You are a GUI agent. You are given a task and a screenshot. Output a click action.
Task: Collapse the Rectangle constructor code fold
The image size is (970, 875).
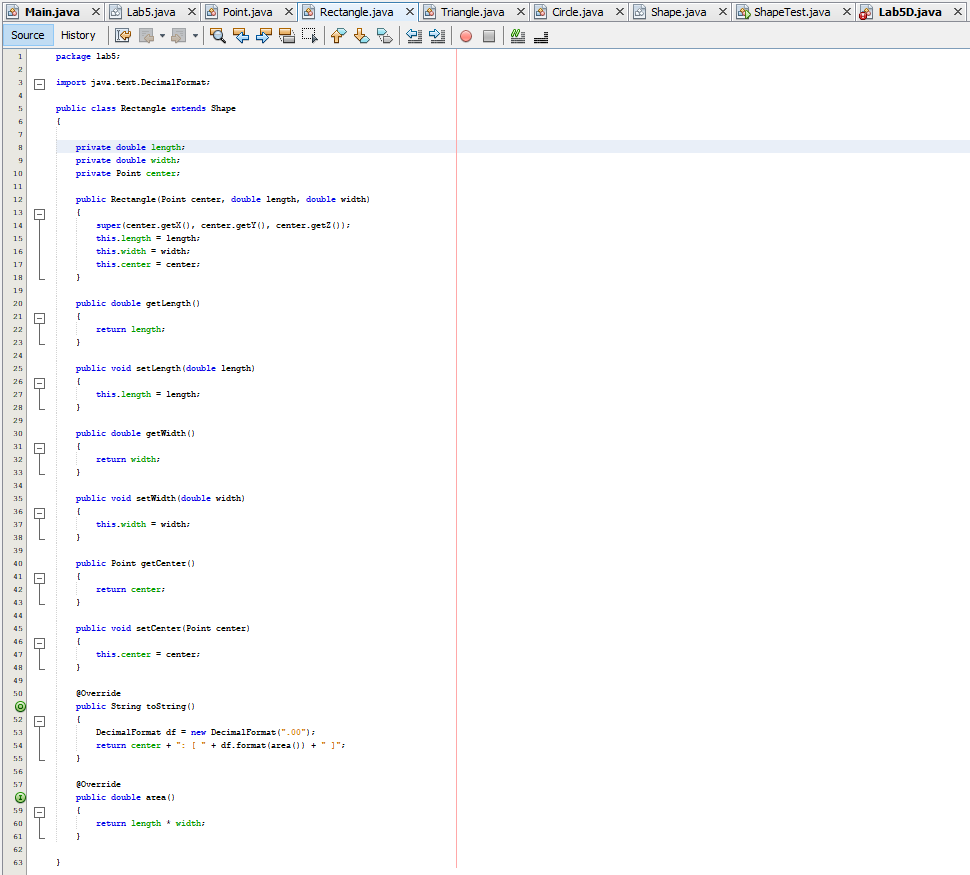point(39,213)
